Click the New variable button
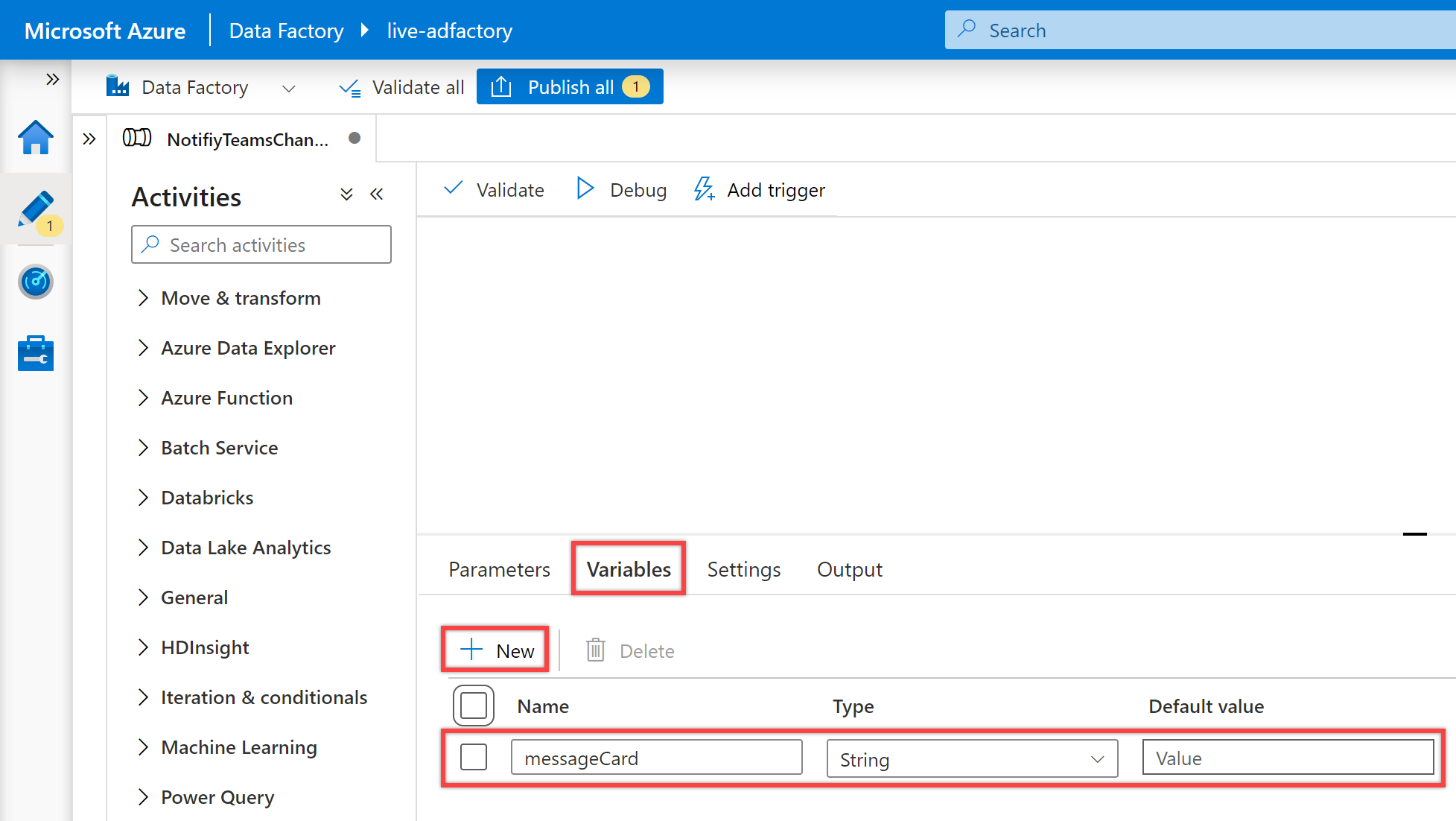The width and height of the screenshot is (1456, 821). coord(496,651)
